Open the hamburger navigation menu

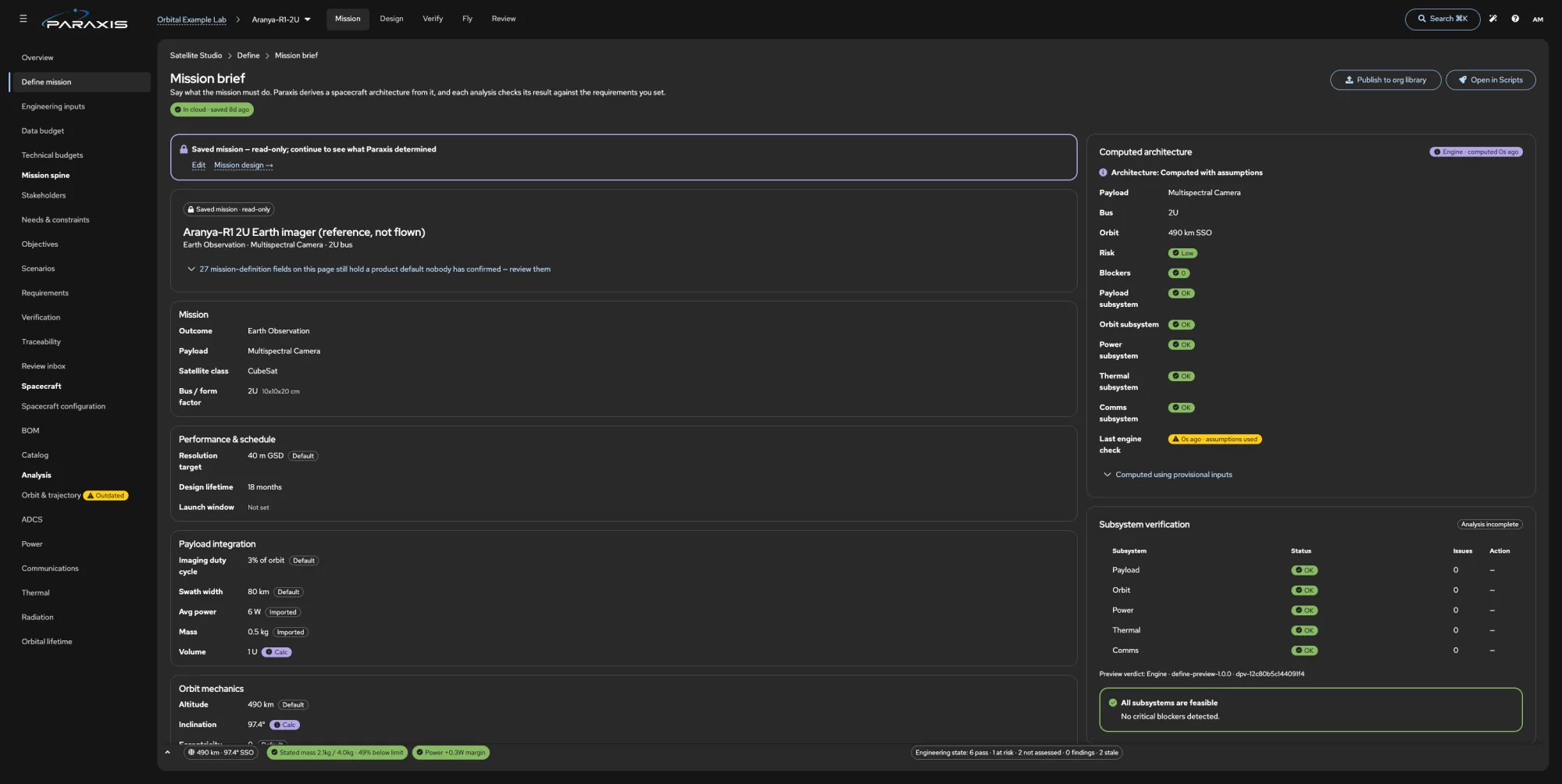[x=23, y=19]
